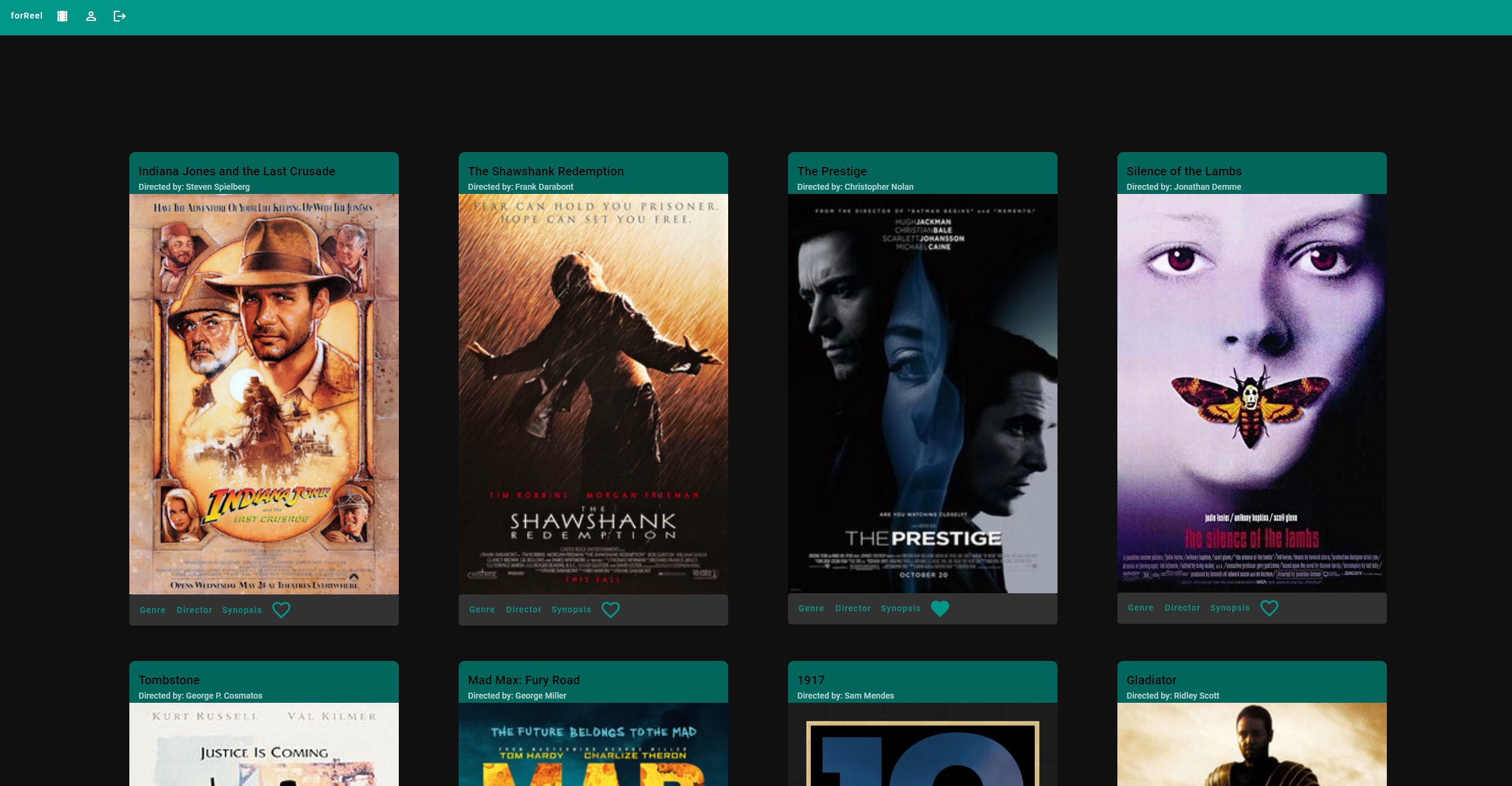
Task: Open Director for Indiana Jones card
Action: pos(195,610)
